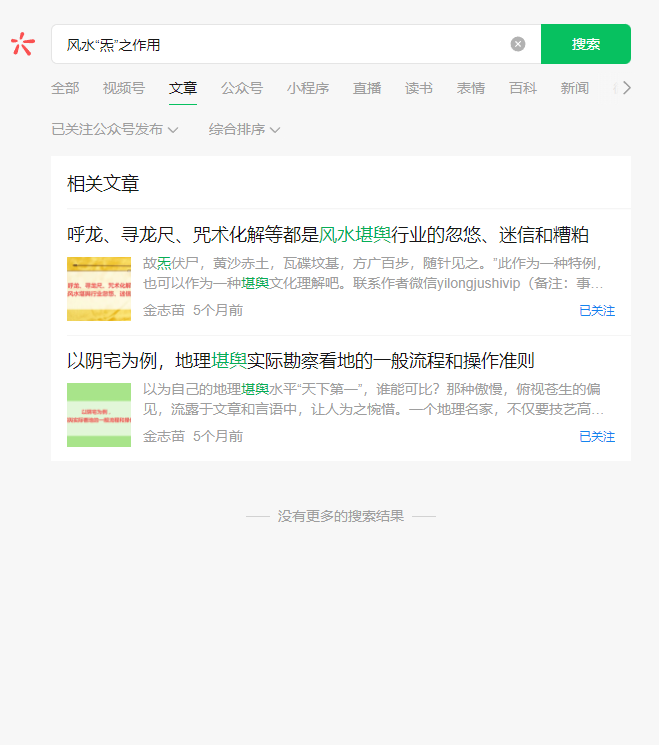Open the article 以阴宅为例，地理堪舆实际勘察
659x745 pixels.
click(x=301, y=361)
